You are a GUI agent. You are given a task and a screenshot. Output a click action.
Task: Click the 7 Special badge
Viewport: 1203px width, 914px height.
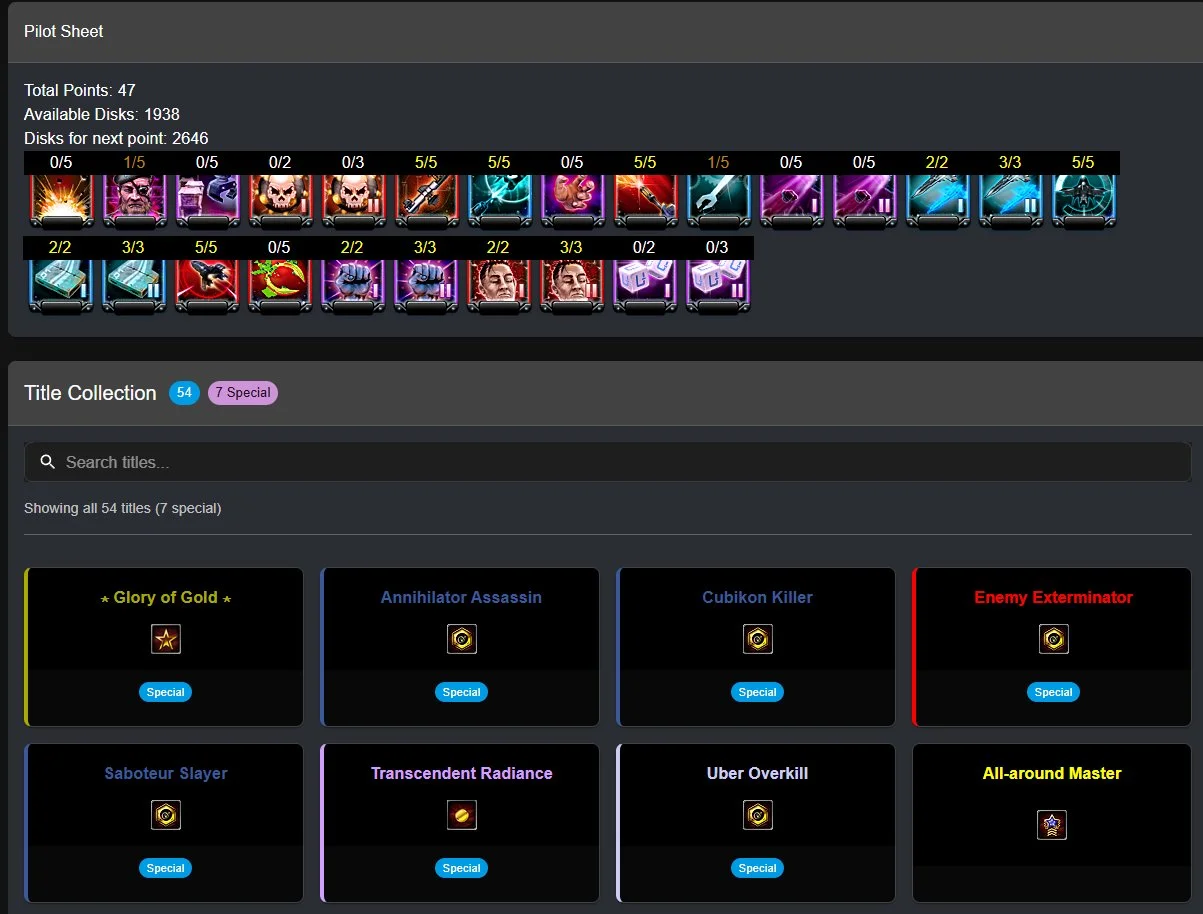click(243, 393)
